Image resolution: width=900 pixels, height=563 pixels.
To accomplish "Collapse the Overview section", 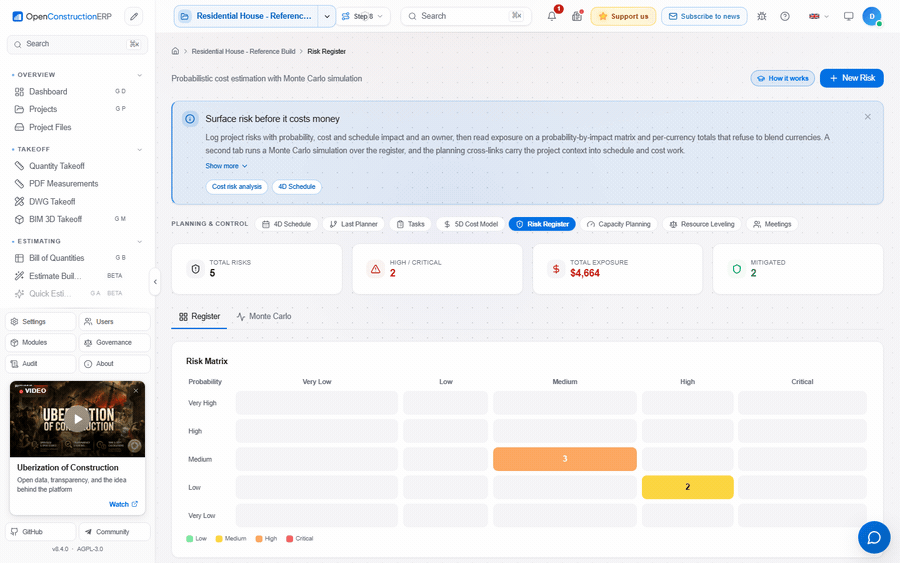I will 139,75.
